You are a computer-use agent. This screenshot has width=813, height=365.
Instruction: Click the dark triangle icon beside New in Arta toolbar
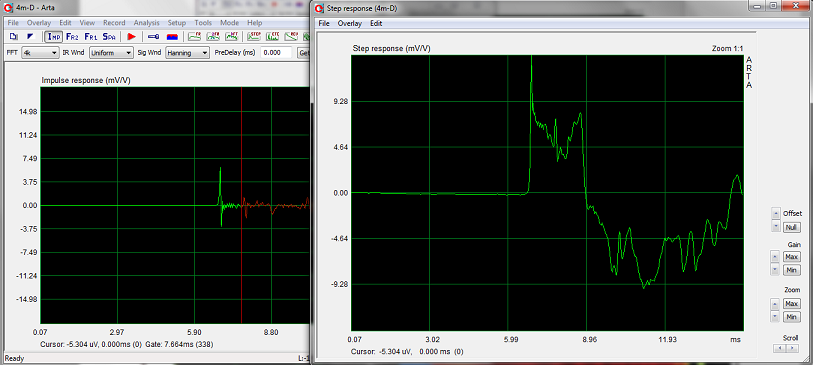[30, 36]
